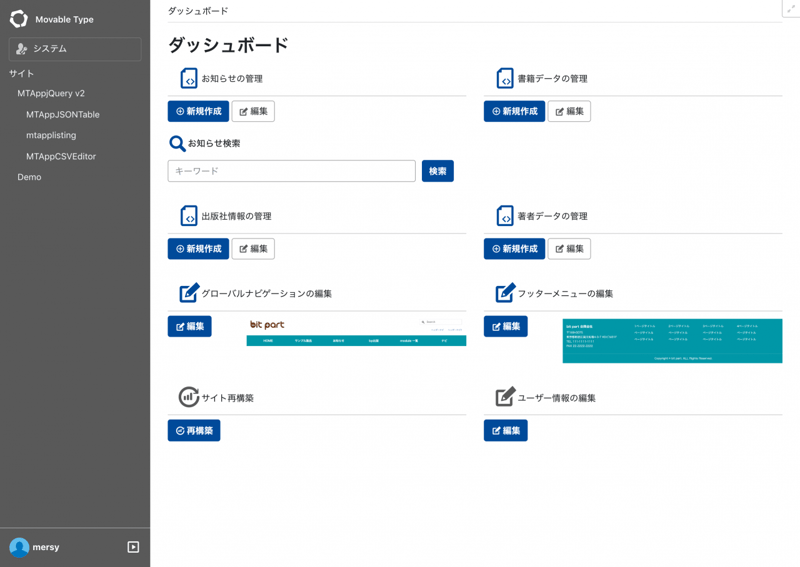The width and height of the screenshot is (800, 567).
Task: Click the mersy user avatar icon
Action: (19, 547)
